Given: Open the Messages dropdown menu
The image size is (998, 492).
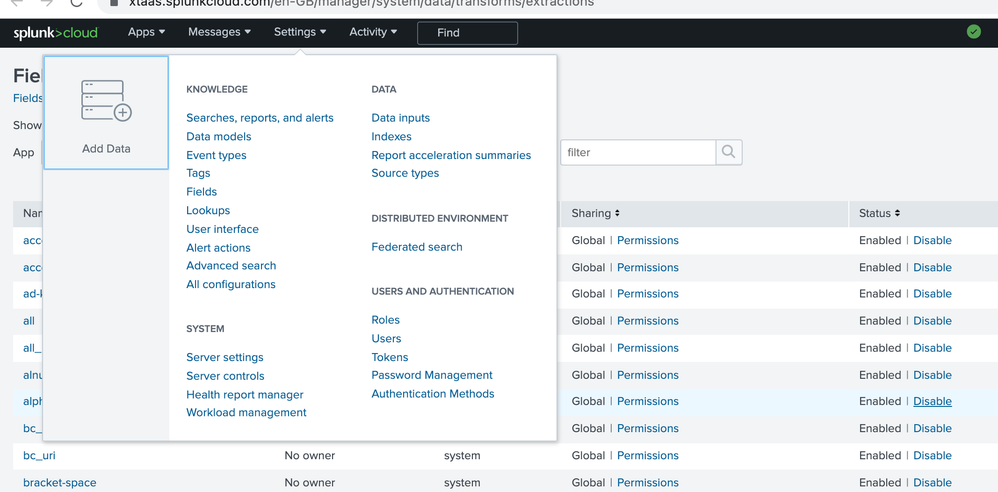Looking at the screenshot, I should 219,32.
